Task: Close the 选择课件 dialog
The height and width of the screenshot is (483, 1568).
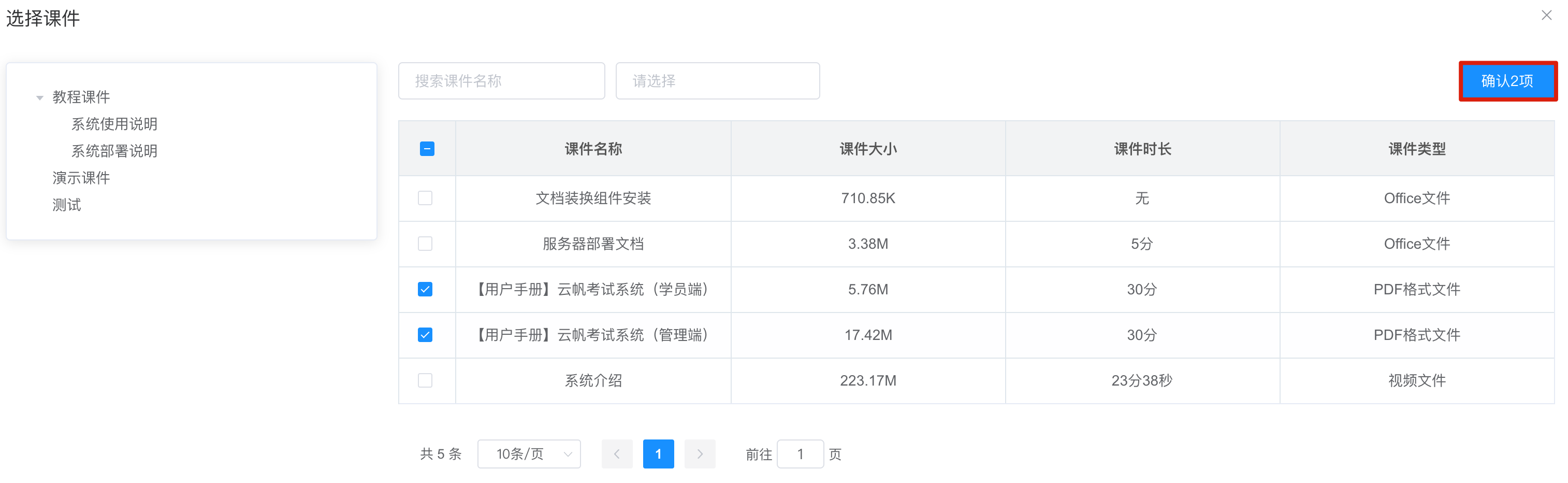Action: pos(1546,15)
